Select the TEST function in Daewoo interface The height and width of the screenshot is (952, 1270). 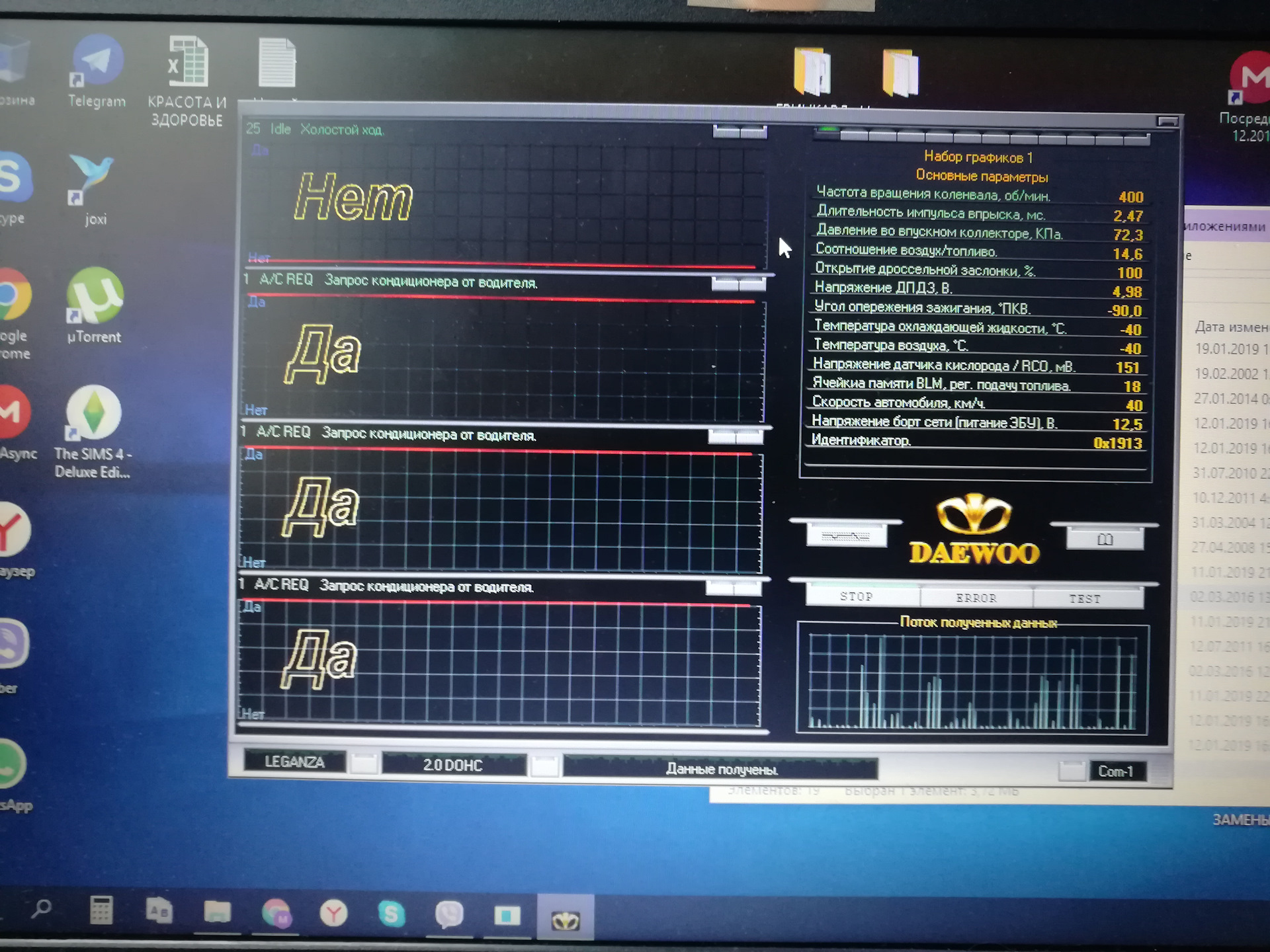(1085, 598)
